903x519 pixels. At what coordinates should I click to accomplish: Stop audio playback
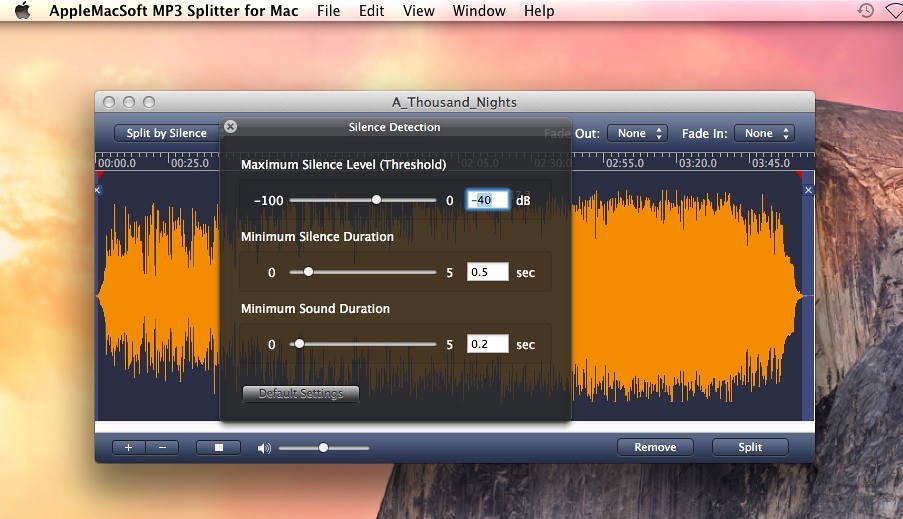218,448
